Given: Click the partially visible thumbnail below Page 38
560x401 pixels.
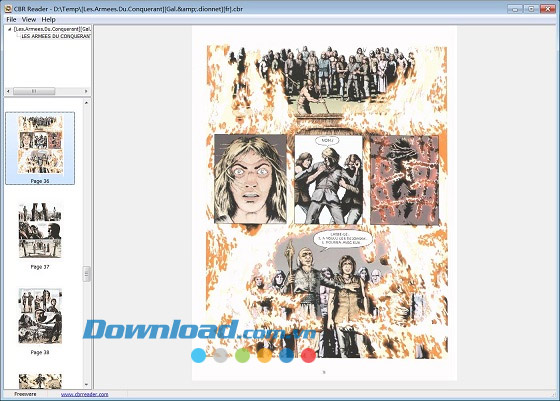Looking at the screenshot, I should tap(40, 381).
